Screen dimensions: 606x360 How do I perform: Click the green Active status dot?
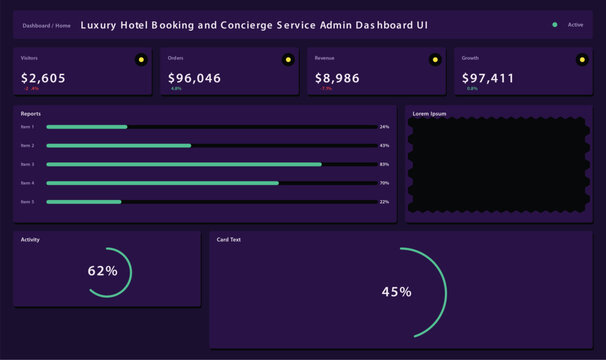point(555,25)
